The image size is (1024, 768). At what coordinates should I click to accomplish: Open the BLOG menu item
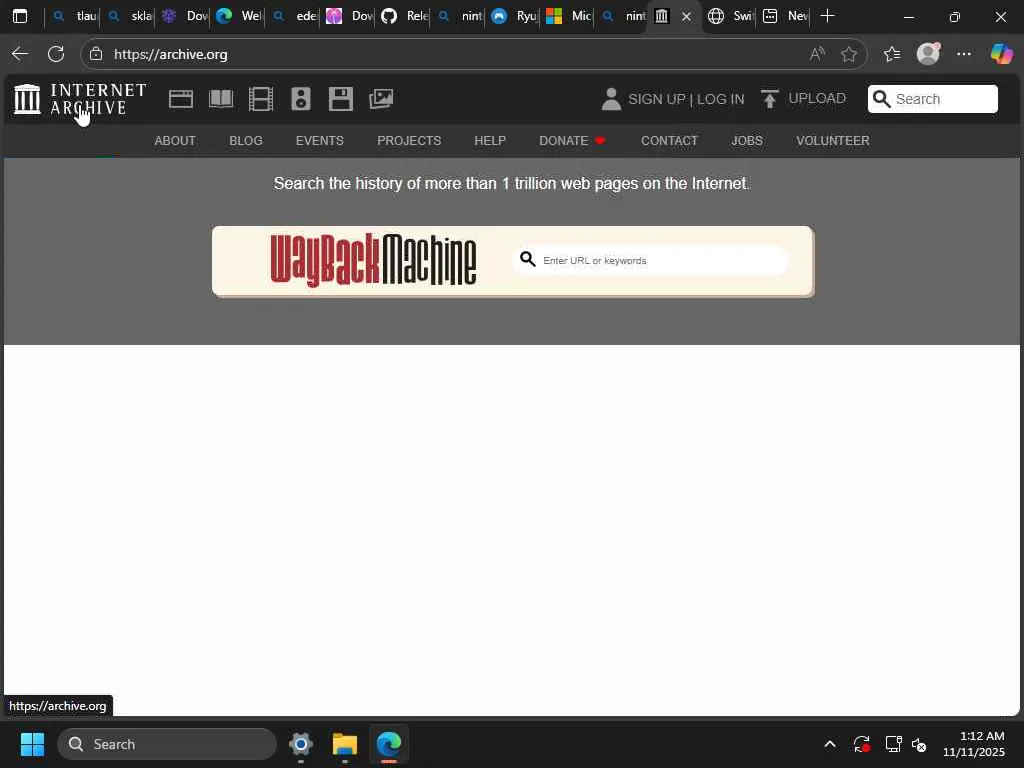click(246, 140)
